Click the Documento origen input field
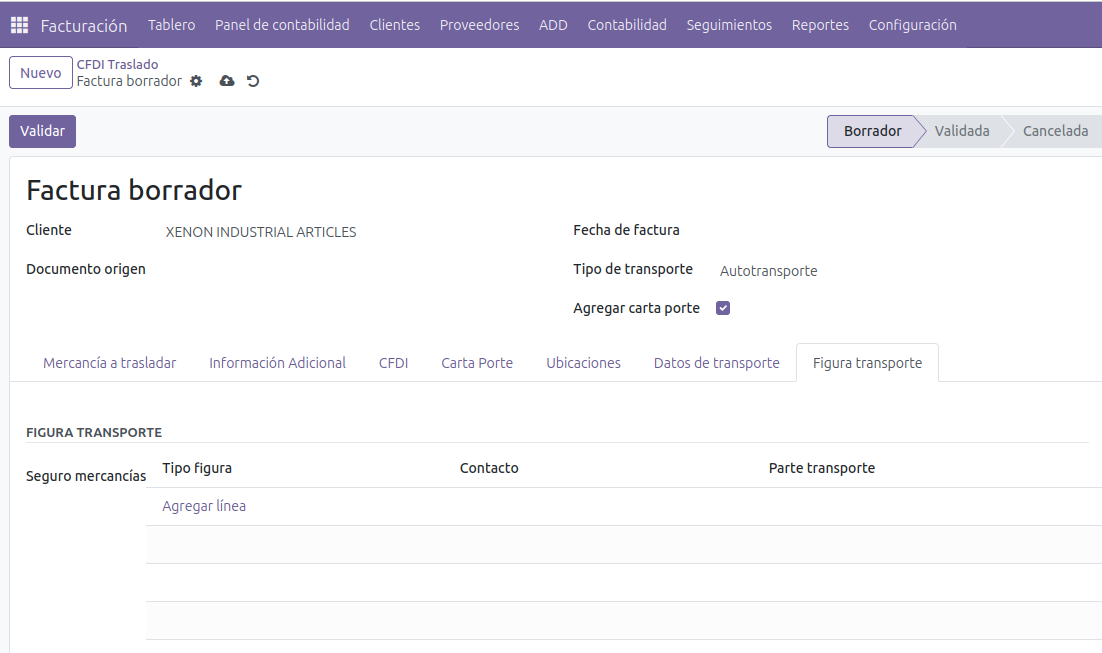 point(350,269)
